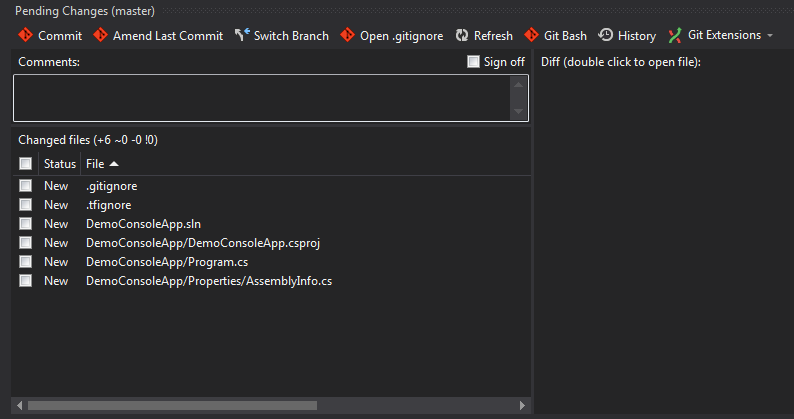Click the Git Extensions icon
The width and height of the screenshot is (794, 419).
coord(676,35)
